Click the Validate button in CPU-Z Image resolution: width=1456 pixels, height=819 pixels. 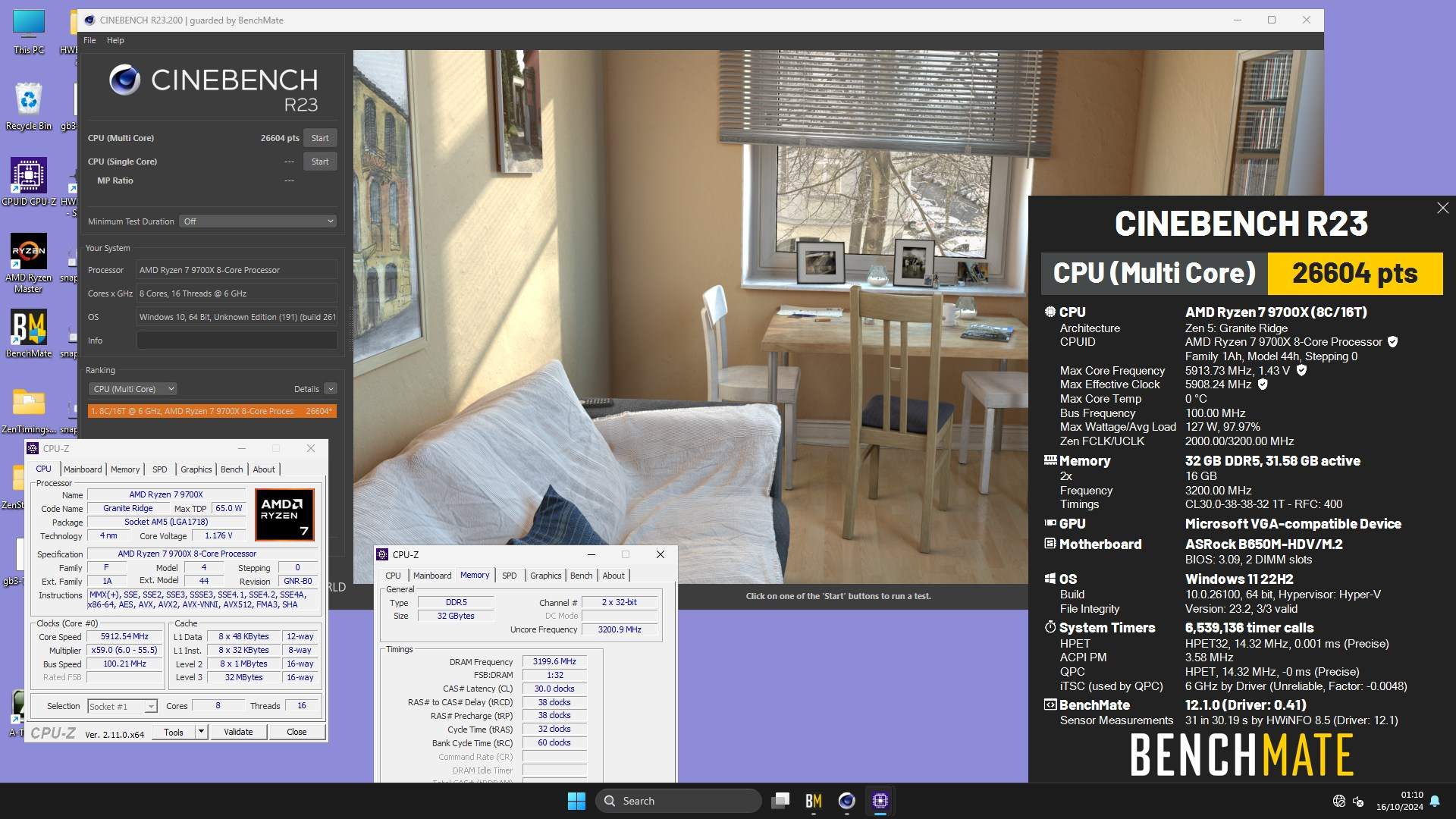point(238,732)
